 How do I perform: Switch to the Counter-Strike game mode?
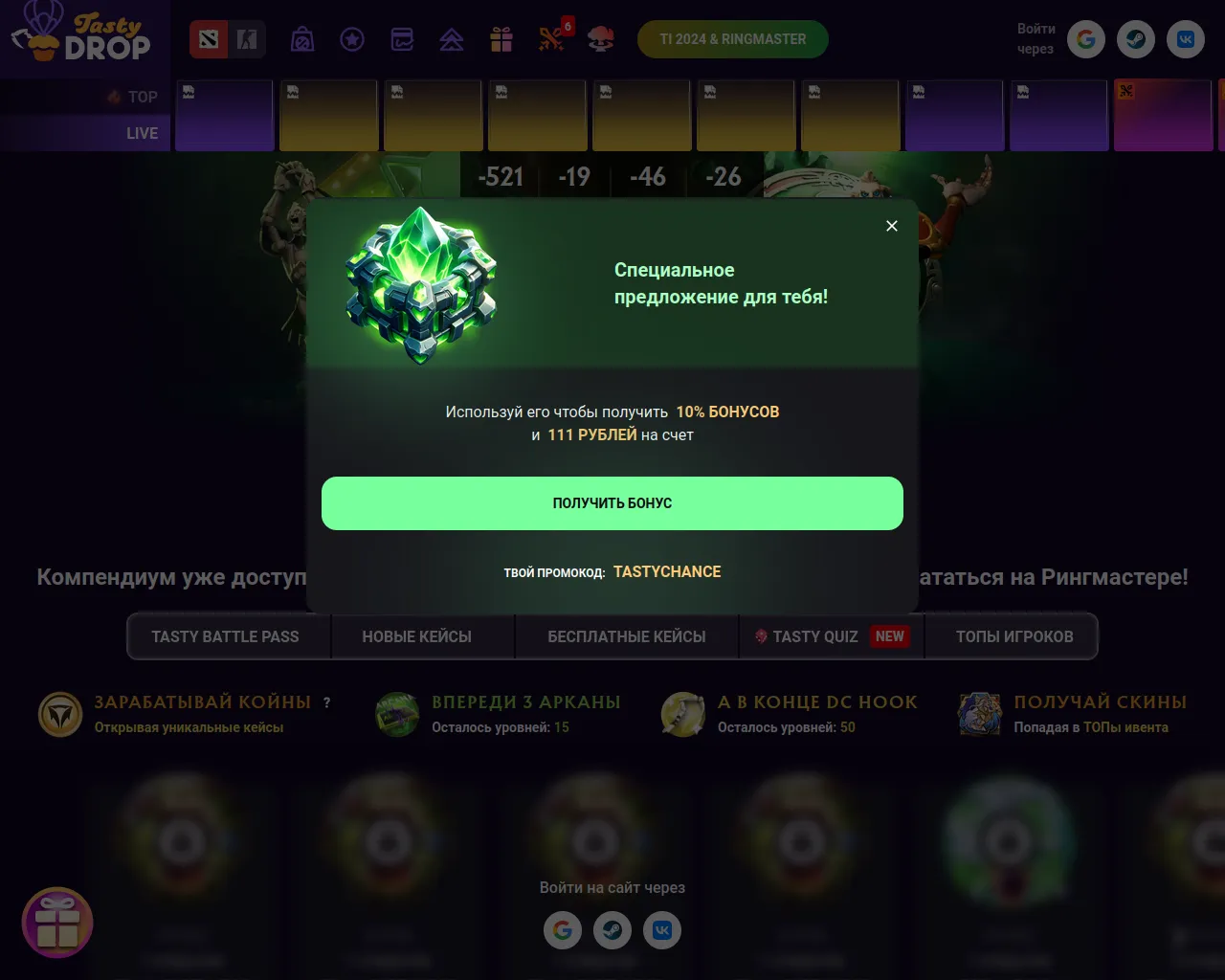(x=247, y=39)
